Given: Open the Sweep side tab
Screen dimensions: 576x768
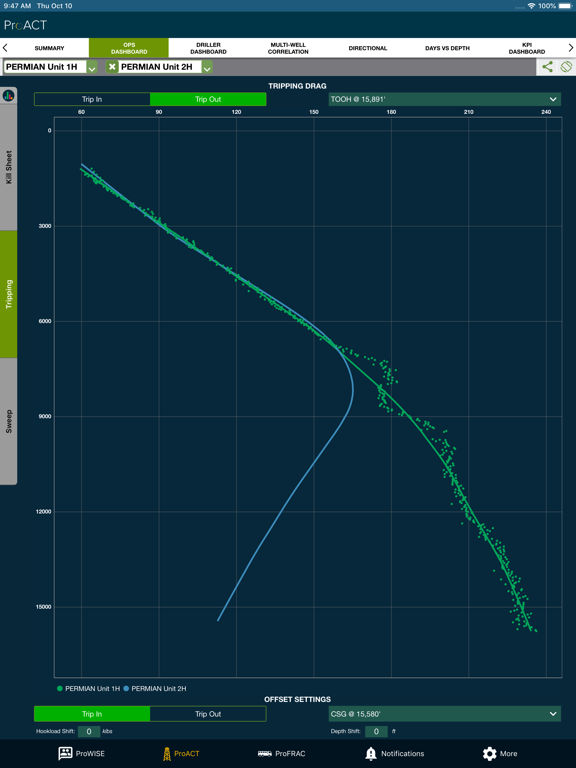Looking at the screenshot, I should [x=8, y=421].
